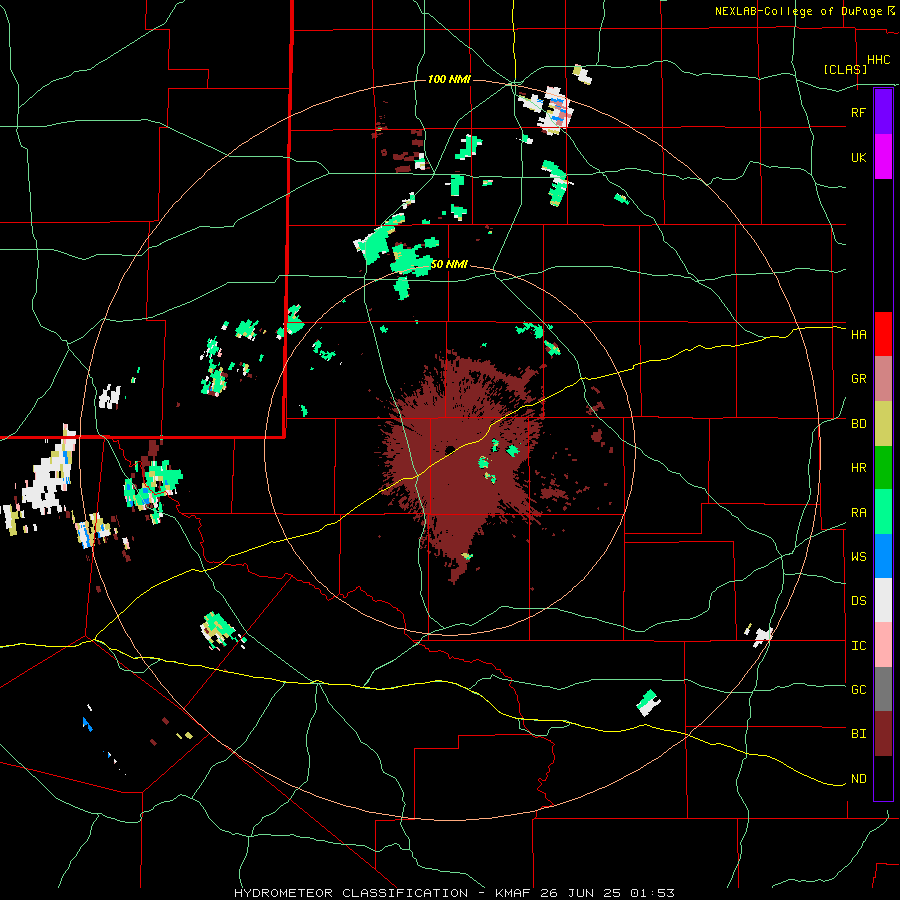900x900 pixels.
Task: Click the RF purple legend swatch
Action: tap(883, 112)
